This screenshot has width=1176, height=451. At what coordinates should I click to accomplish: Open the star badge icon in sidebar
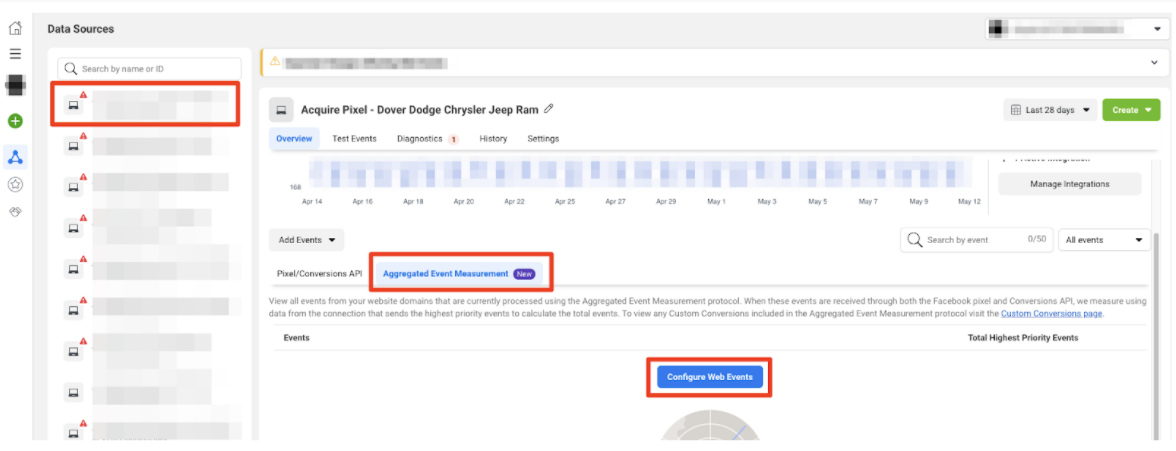(x=15, y=184)
